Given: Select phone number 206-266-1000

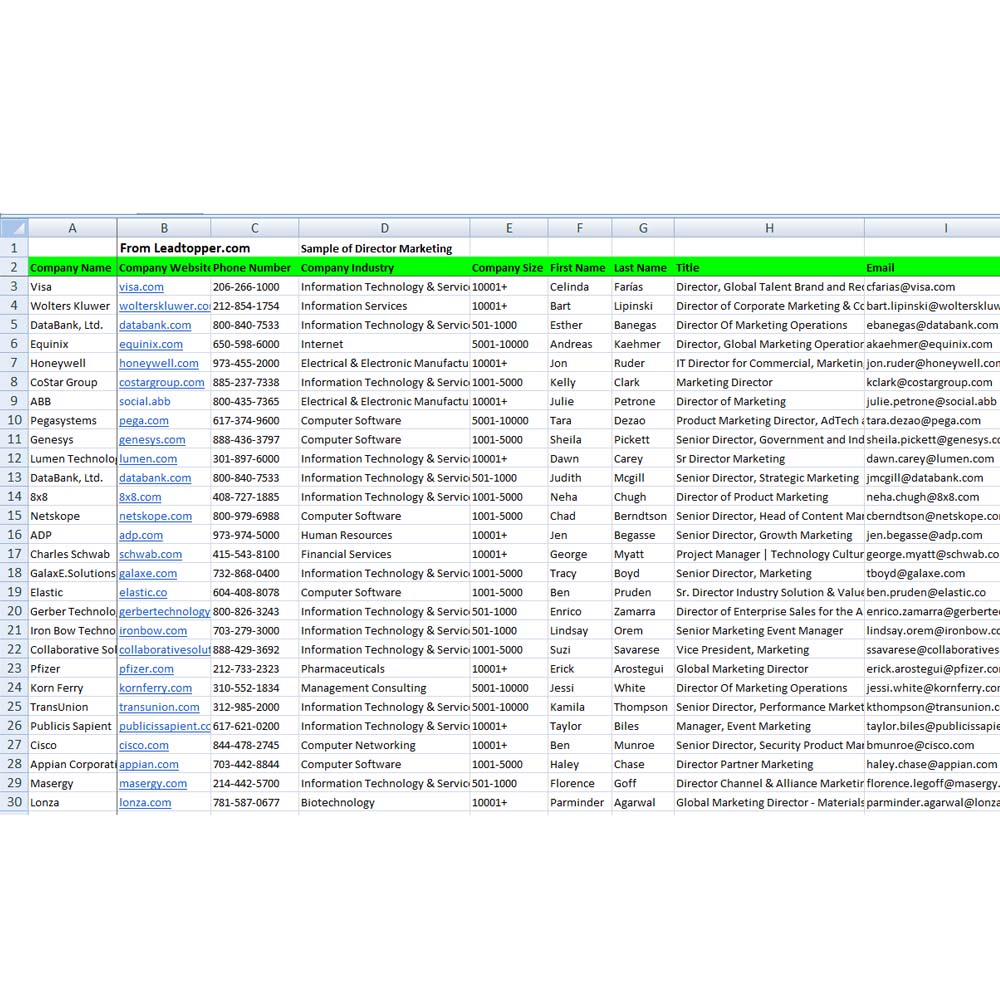Looking at the screenshot, I should (x=255, y=287).
